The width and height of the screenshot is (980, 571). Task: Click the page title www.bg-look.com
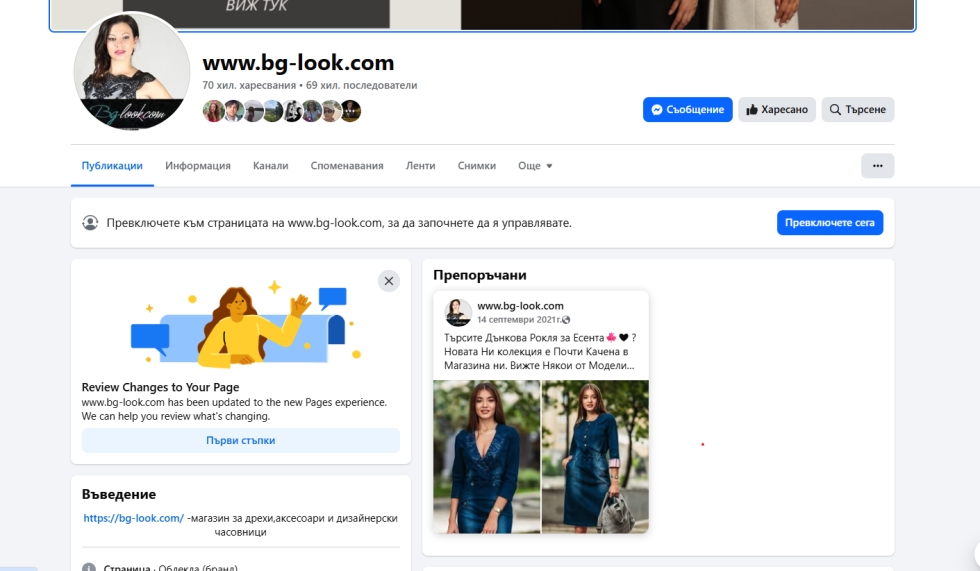(x=298, y=62)
